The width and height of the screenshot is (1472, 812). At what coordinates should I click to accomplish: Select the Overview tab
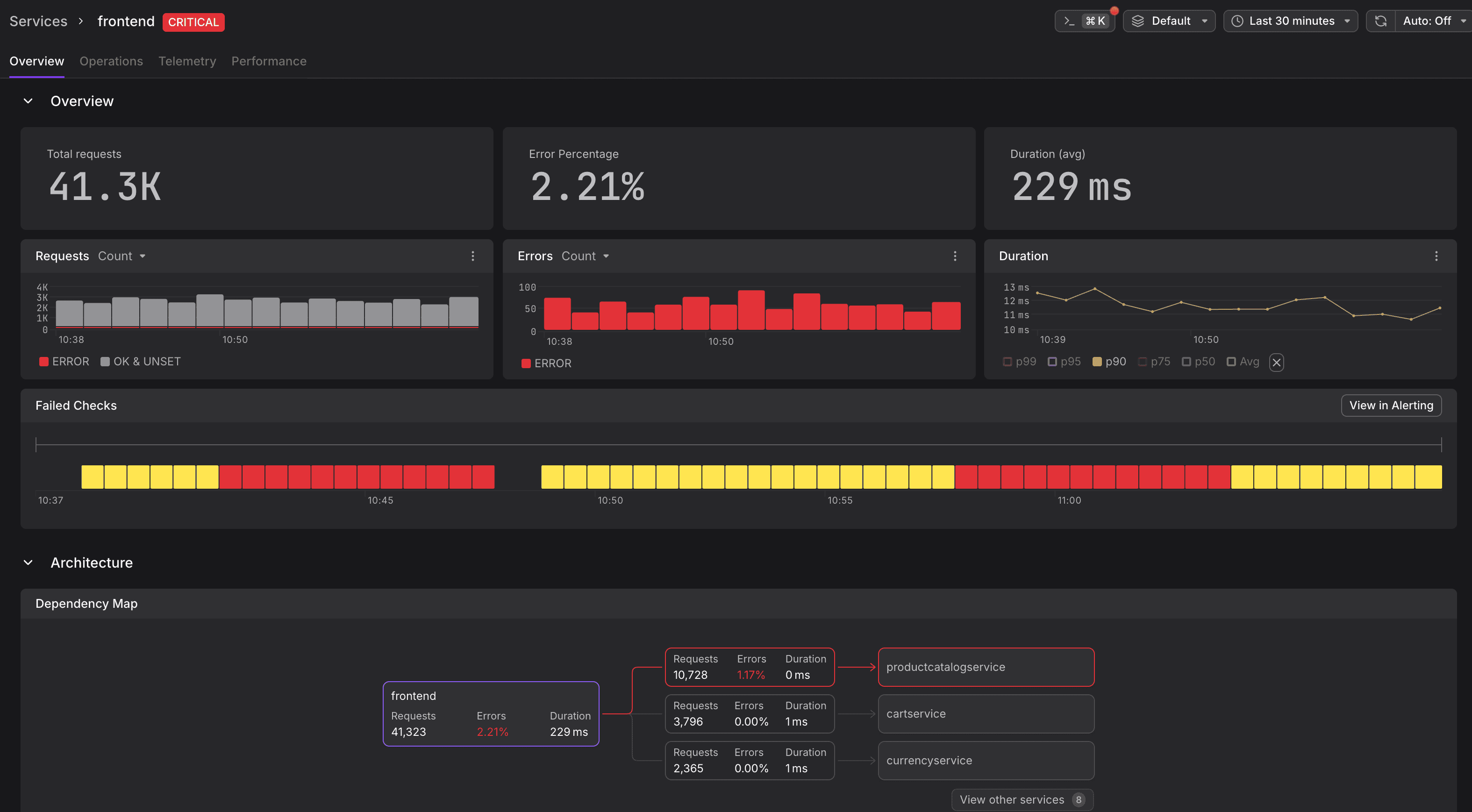coord(36,61)
